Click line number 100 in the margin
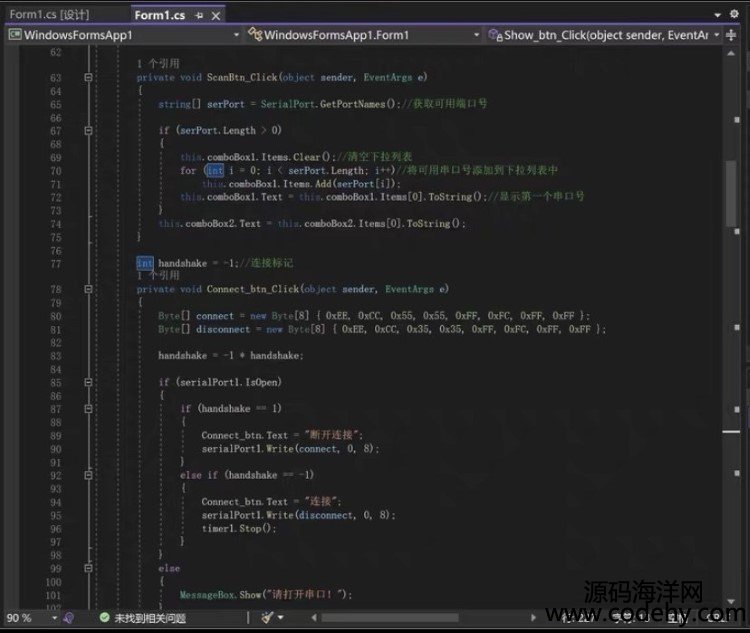 (x=54, y=582)
